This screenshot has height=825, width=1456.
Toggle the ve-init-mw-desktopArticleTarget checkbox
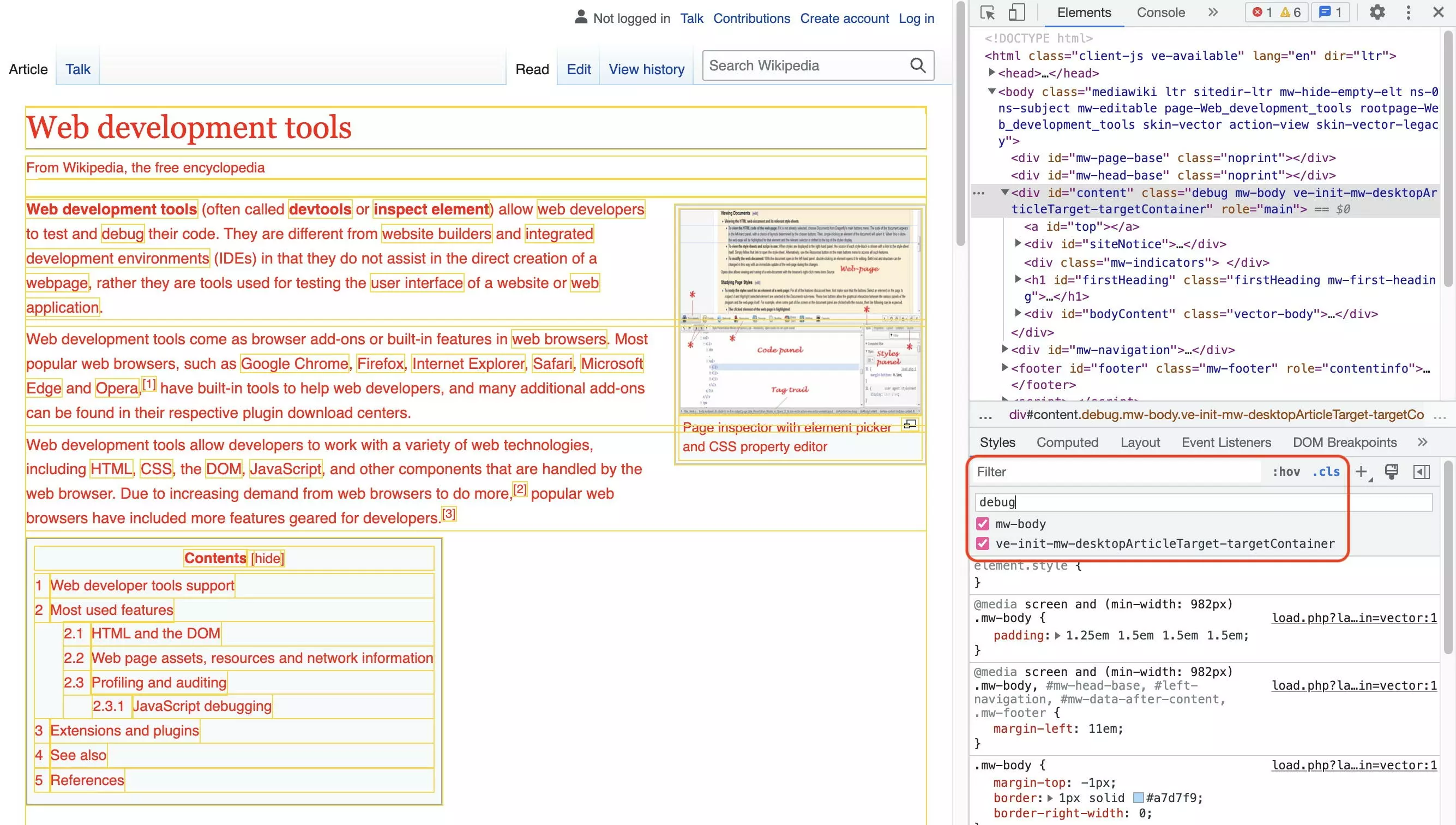tap(983, 543)
